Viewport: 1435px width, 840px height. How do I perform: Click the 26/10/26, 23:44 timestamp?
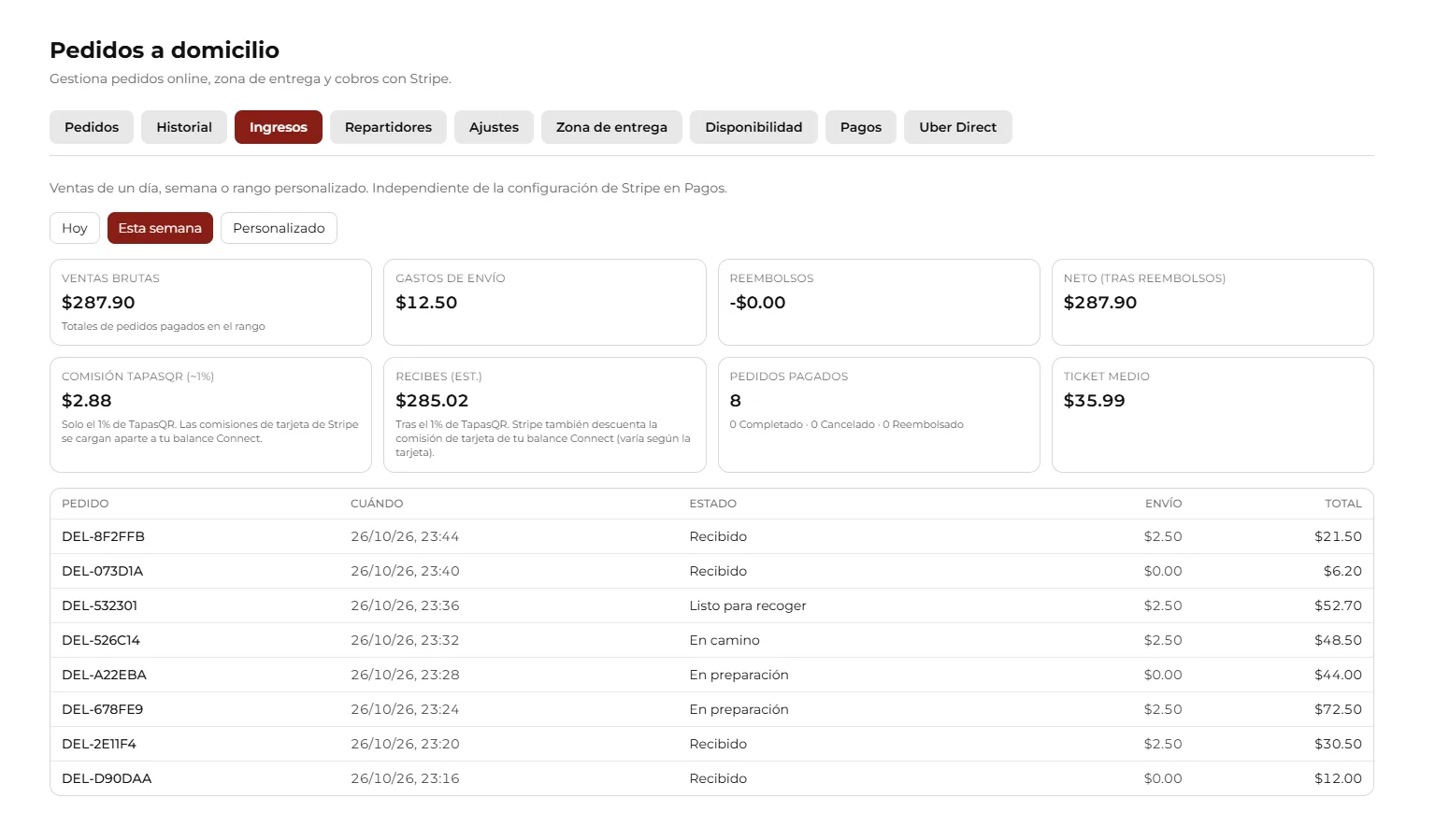[x=405, y=536]
